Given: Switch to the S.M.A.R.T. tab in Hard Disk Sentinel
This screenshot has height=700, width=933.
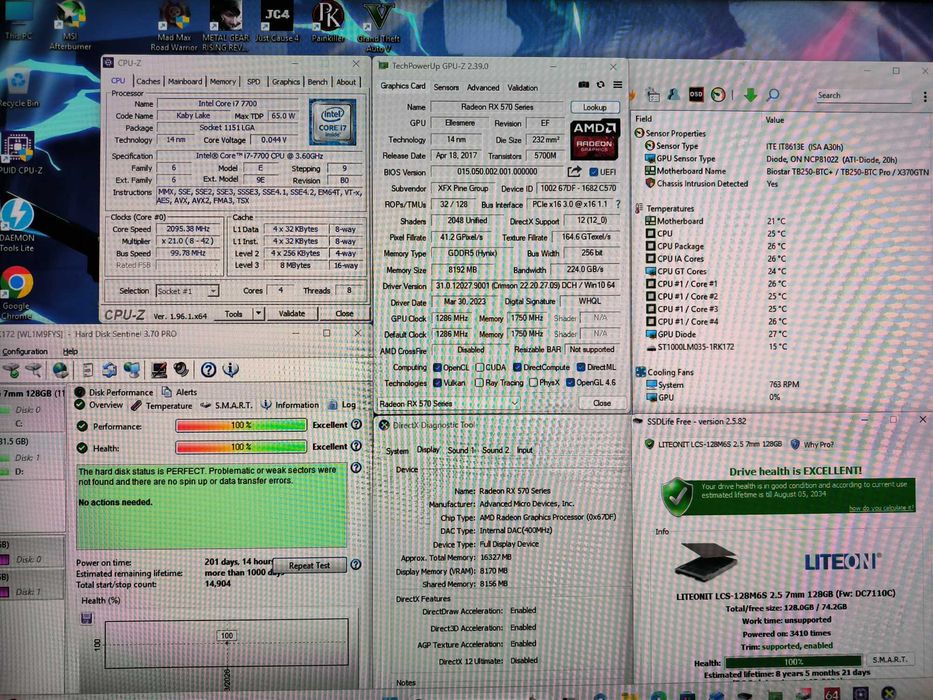Looking at the screenshot, I should [227, 405].
